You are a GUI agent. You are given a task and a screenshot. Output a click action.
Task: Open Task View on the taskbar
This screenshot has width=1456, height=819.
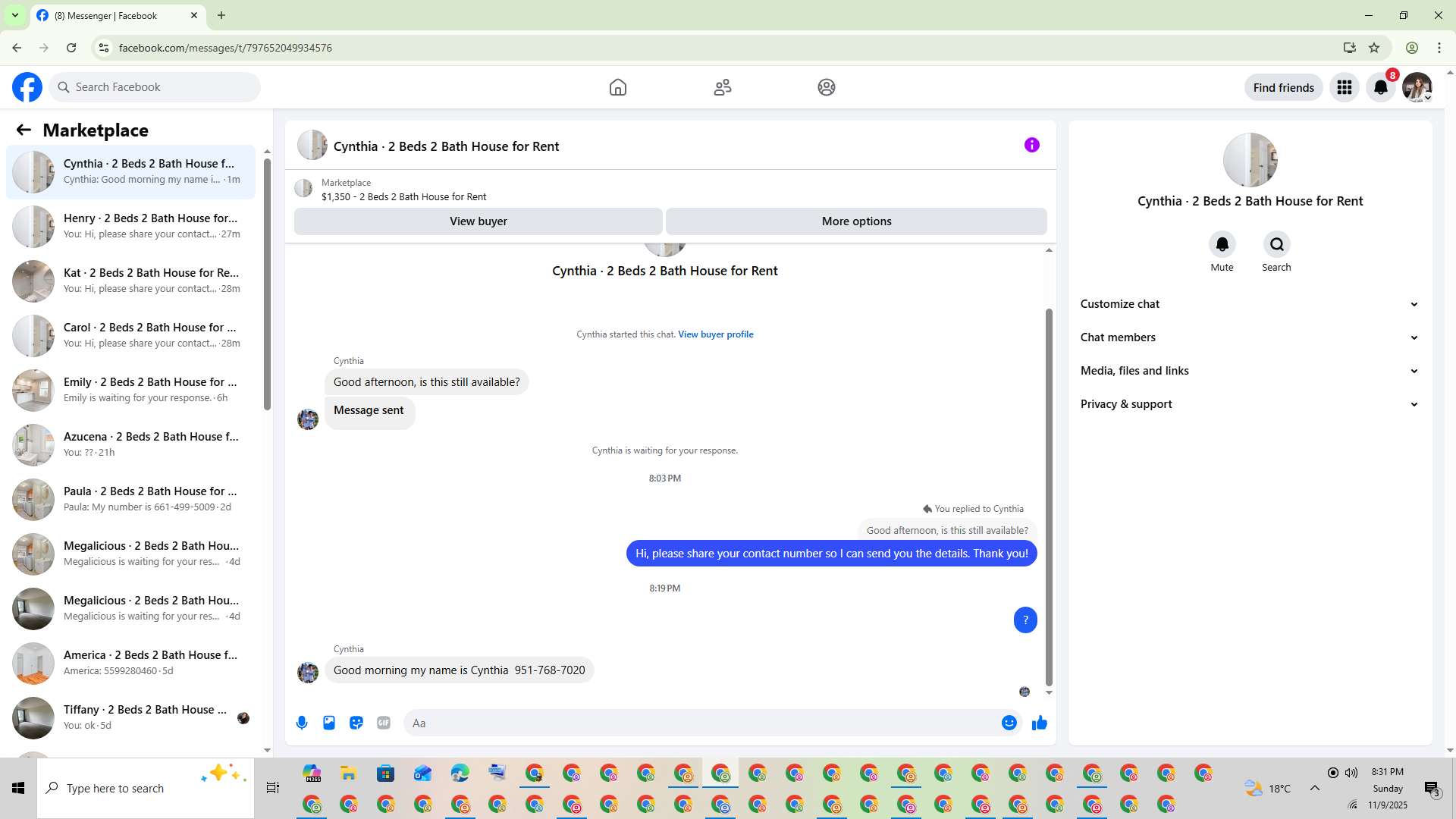click(273, 788)
